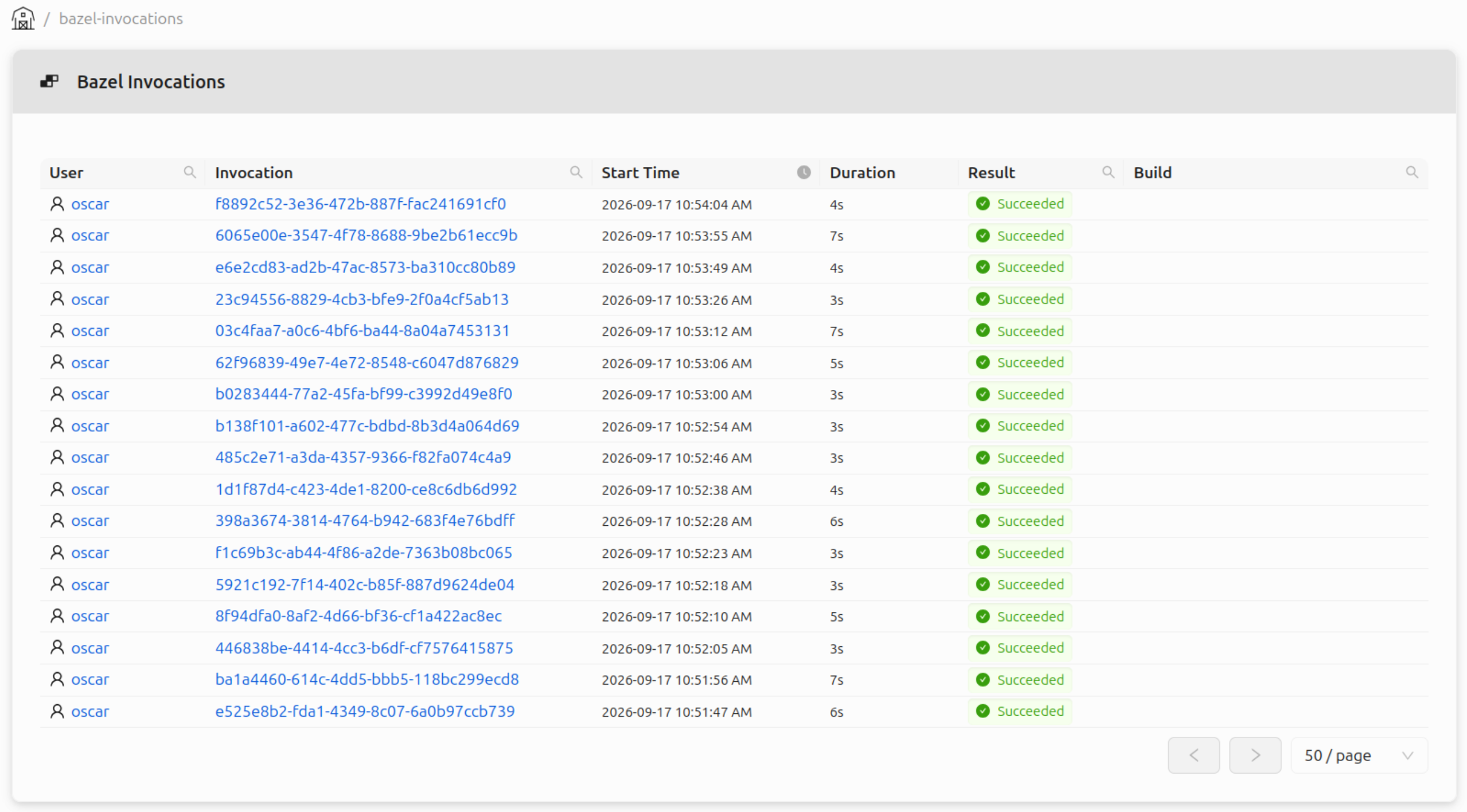Image resolution: width=1467 pixels, height=812 pixels.
Task: Click the Succeeded badge for invocation 1d1f87d4
Action: pyautogui.click(x=1020, y=489)
